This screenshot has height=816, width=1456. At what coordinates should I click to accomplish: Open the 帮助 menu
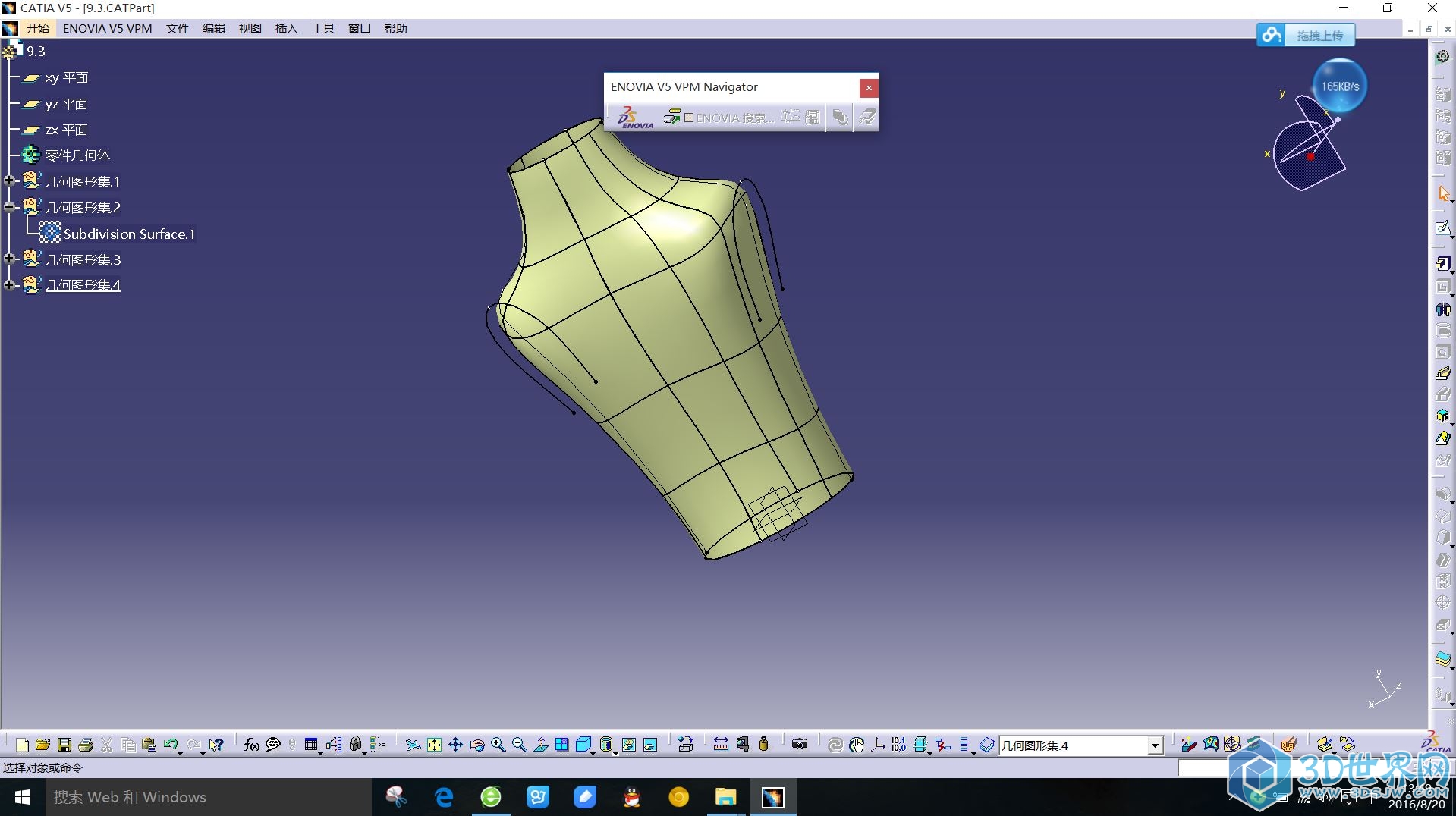(395, 28)
